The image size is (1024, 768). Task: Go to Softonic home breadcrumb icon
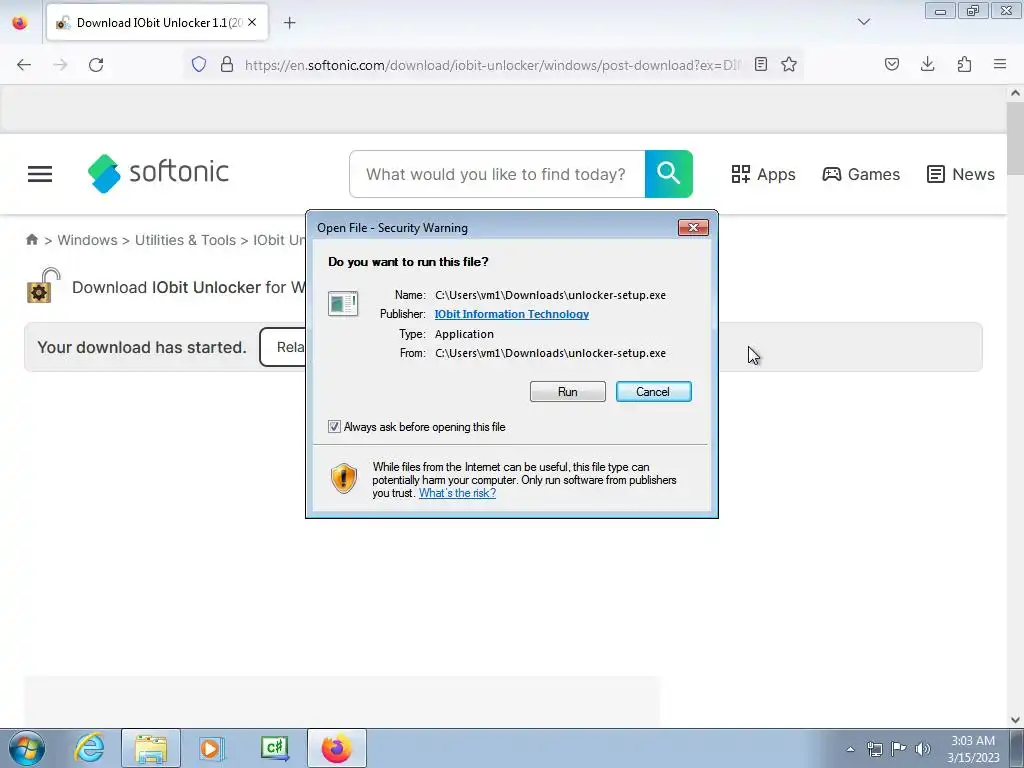coord(32,240)
